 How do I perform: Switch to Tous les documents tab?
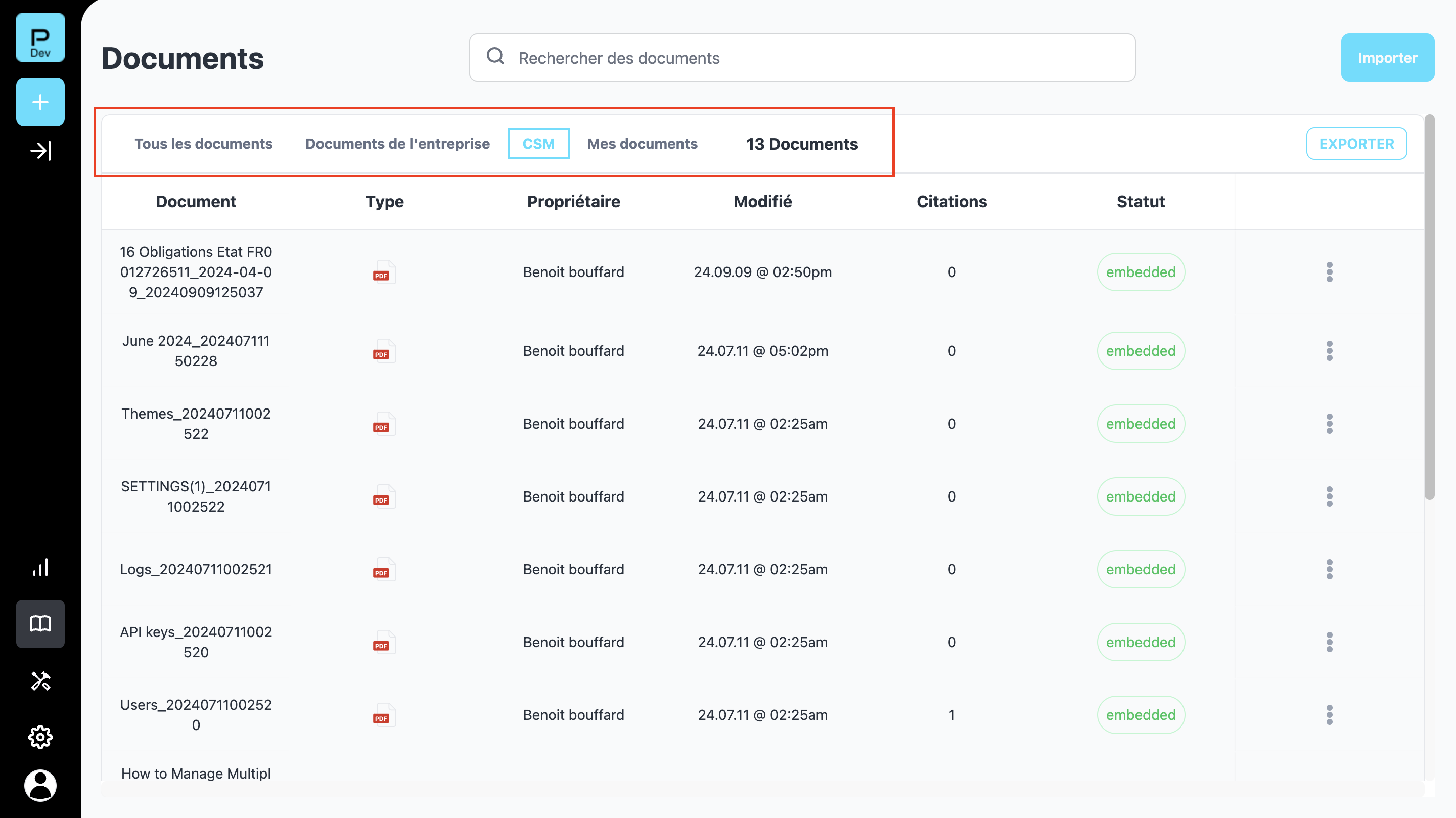[203, 144]
